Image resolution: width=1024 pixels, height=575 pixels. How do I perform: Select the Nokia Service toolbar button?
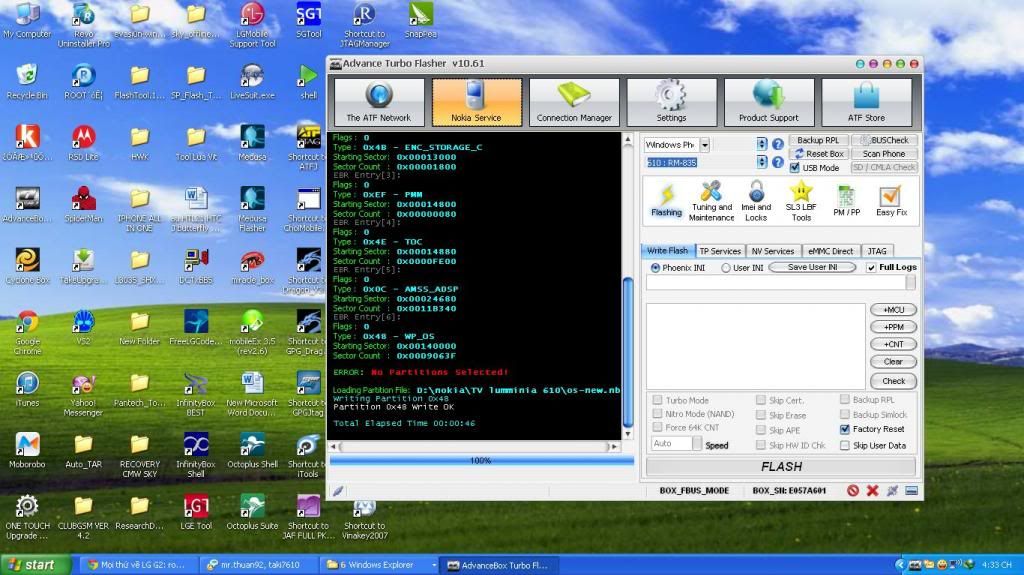click(477, 102)
